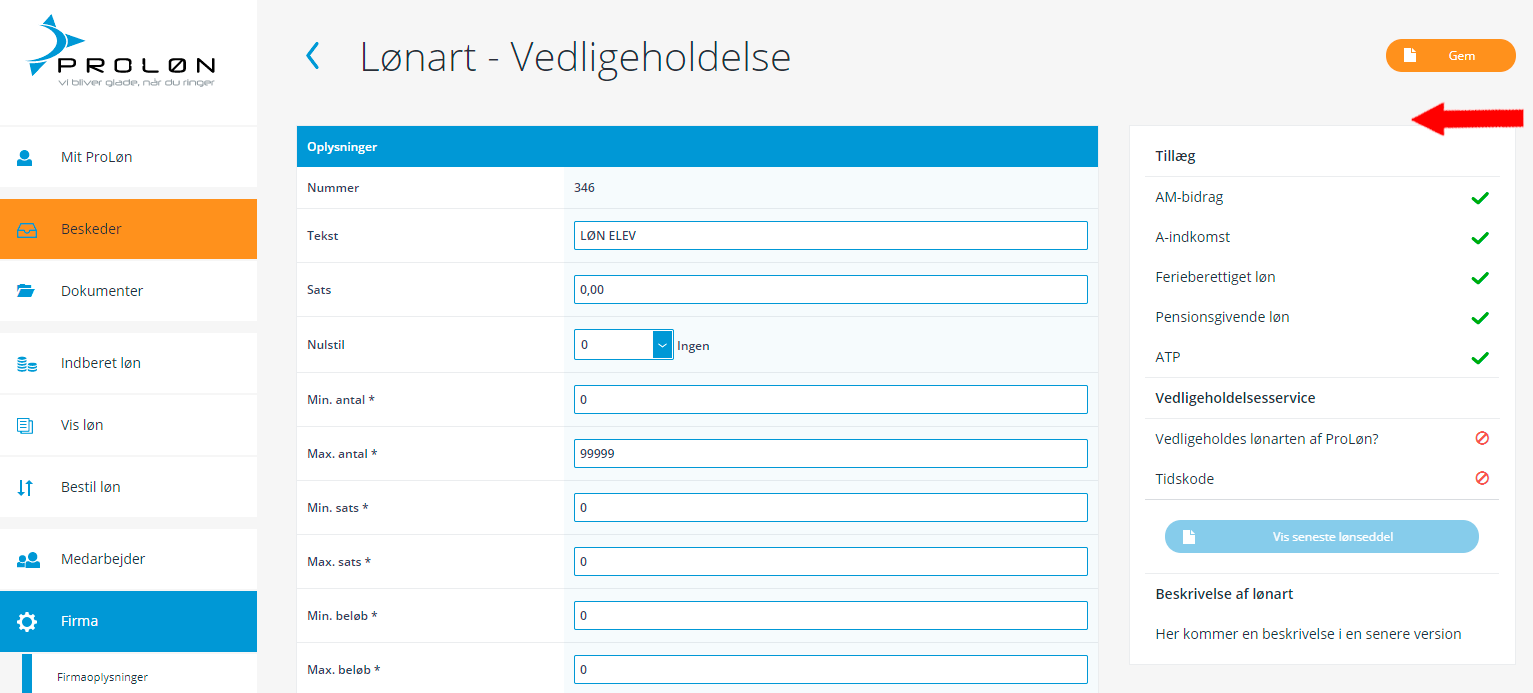Click the Beskeder inbox icon
Screen dimensions: 1533x693
coord(26,229)
